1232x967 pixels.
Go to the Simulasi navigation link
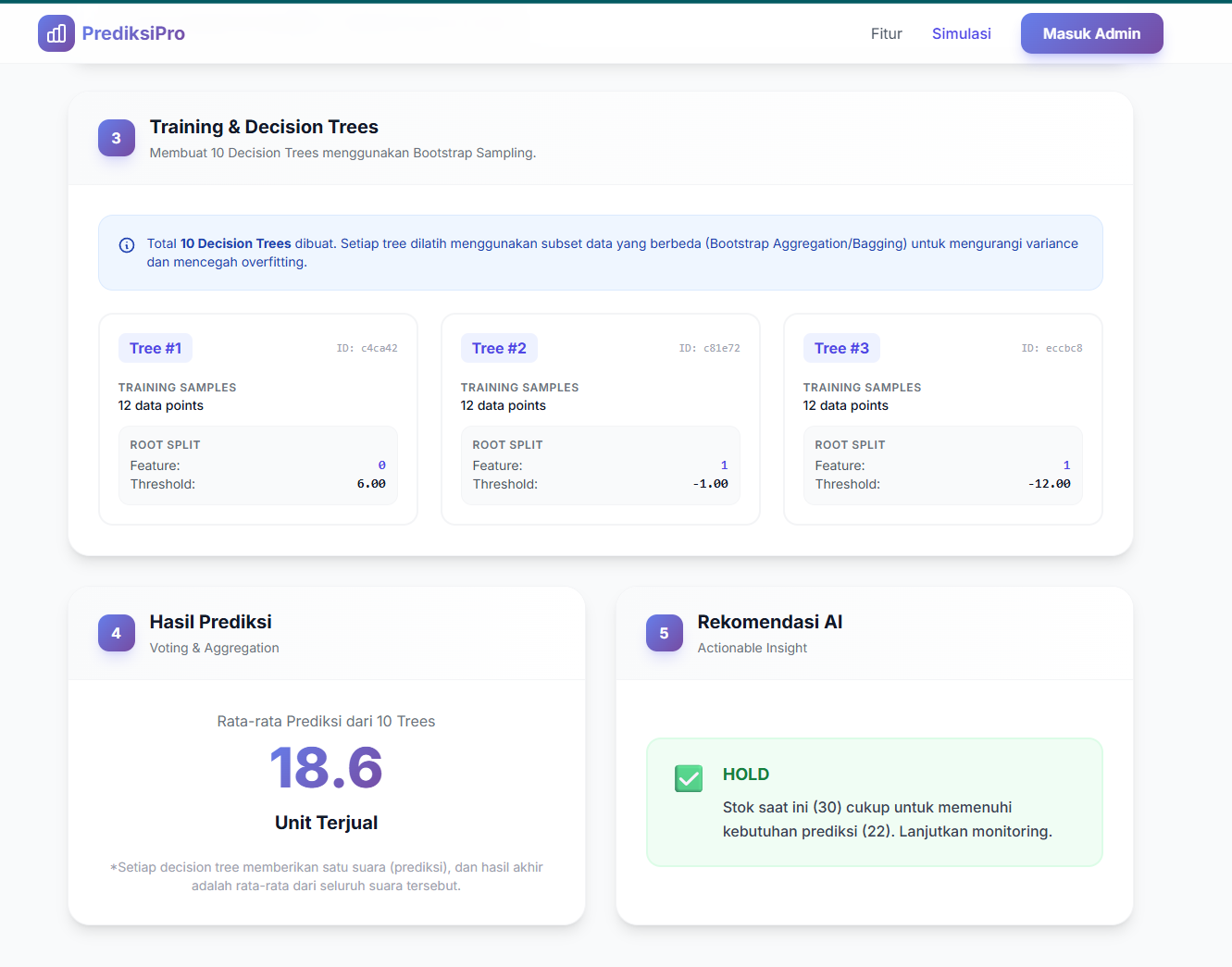(961, 33)
